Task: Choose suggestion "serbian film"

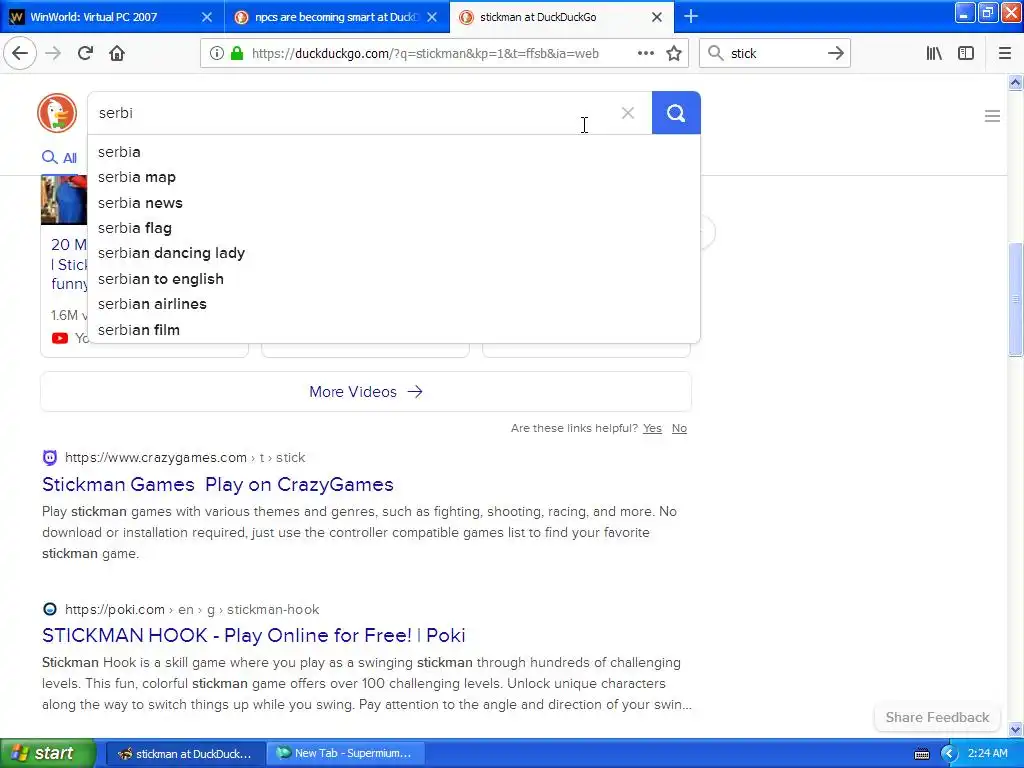Action: (x=394, y=330)
